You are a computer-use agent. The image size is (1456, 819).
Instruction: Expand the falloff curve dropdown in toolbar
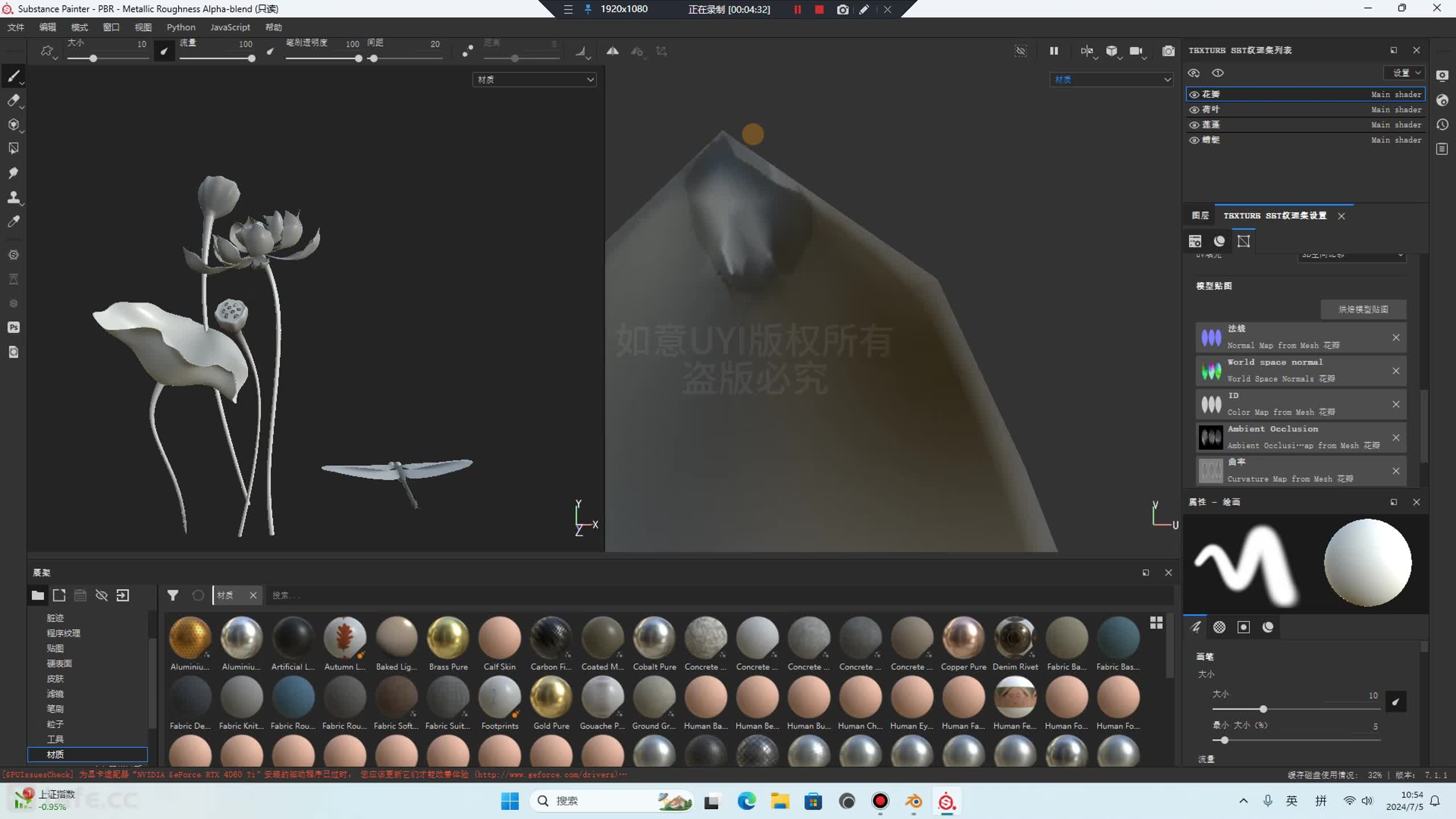(x=582, y=52)
